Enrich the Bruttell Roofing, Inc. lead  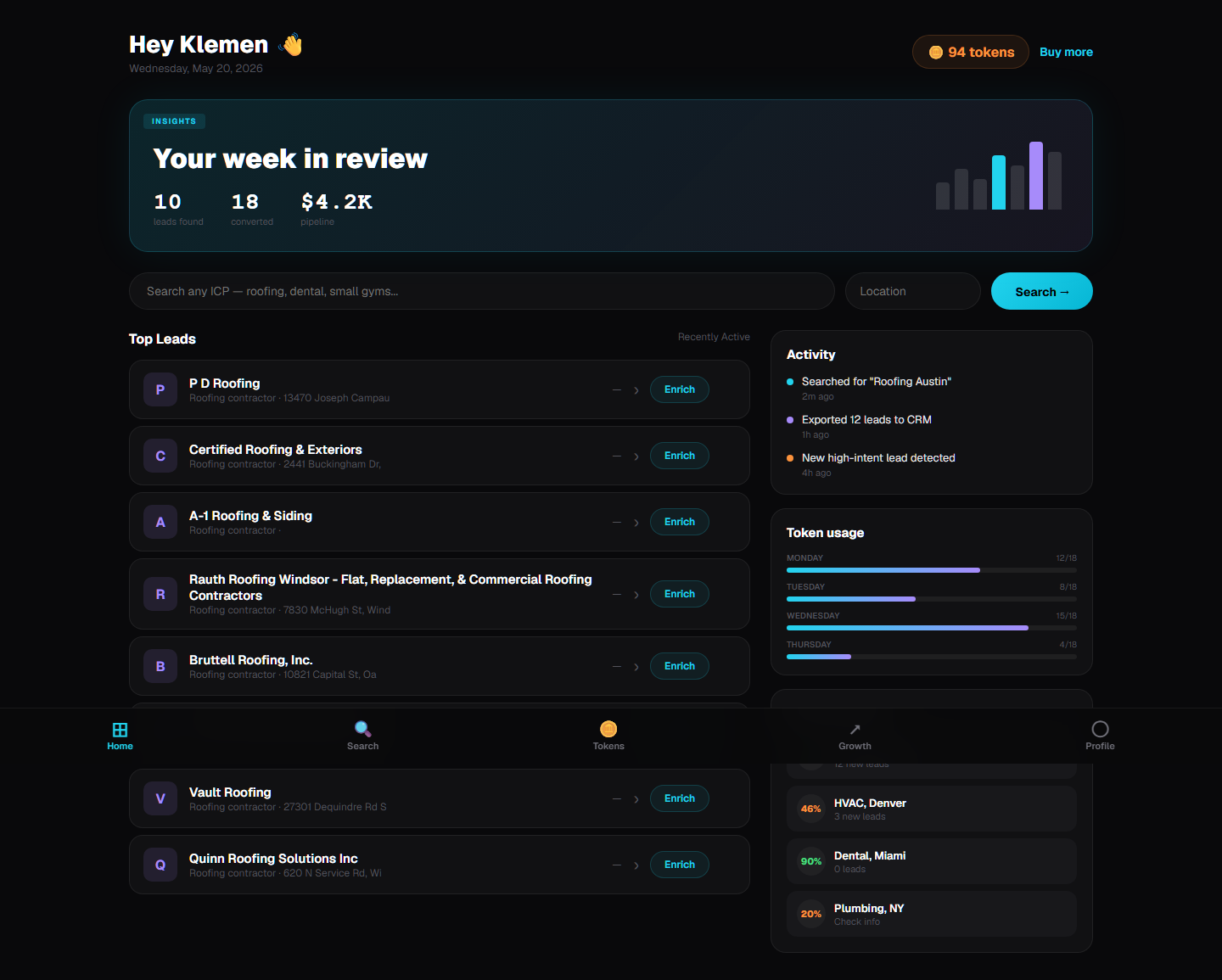[680, 666]
